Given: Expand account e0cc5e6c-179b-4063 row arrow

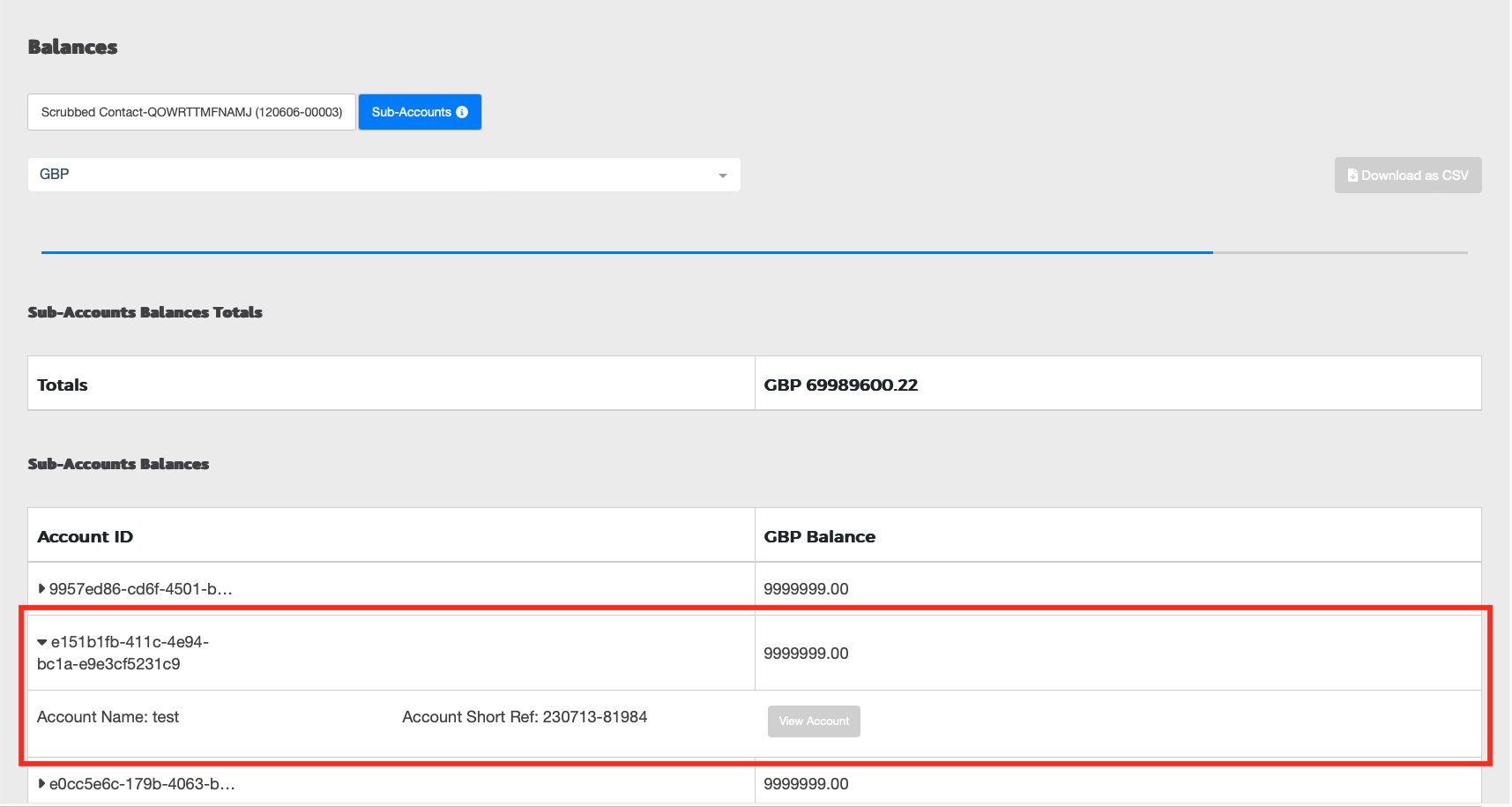Looking at the screenshot, I should coord(41,783).
